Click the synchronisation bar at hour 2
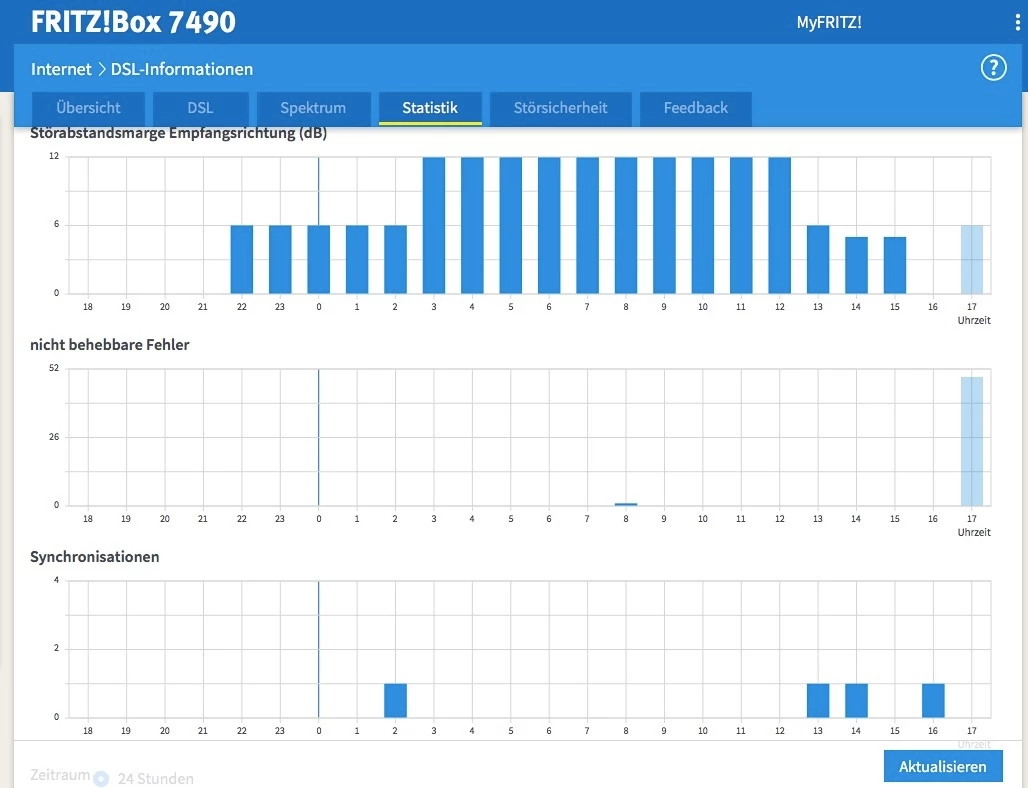 point(395,700)
